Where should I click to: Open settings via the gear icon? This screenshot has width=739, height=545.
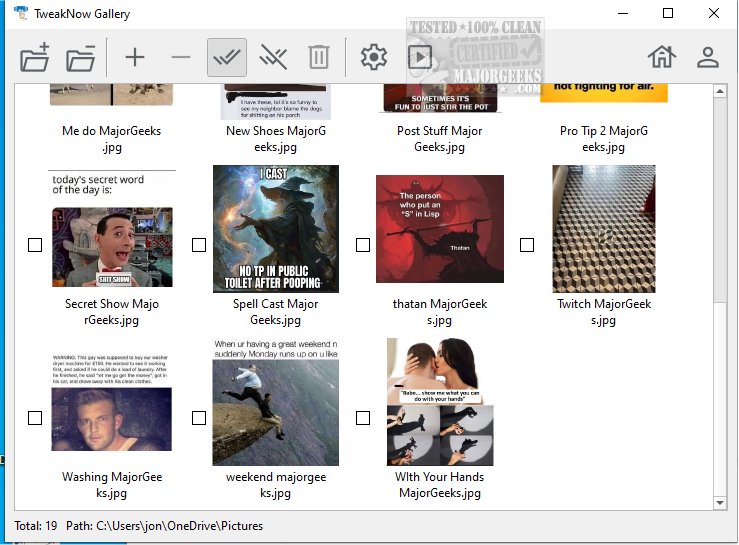tap(374, 58)
